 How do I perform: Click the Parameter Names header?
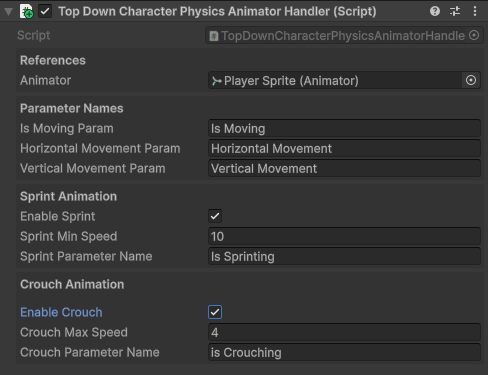[72, 108]
